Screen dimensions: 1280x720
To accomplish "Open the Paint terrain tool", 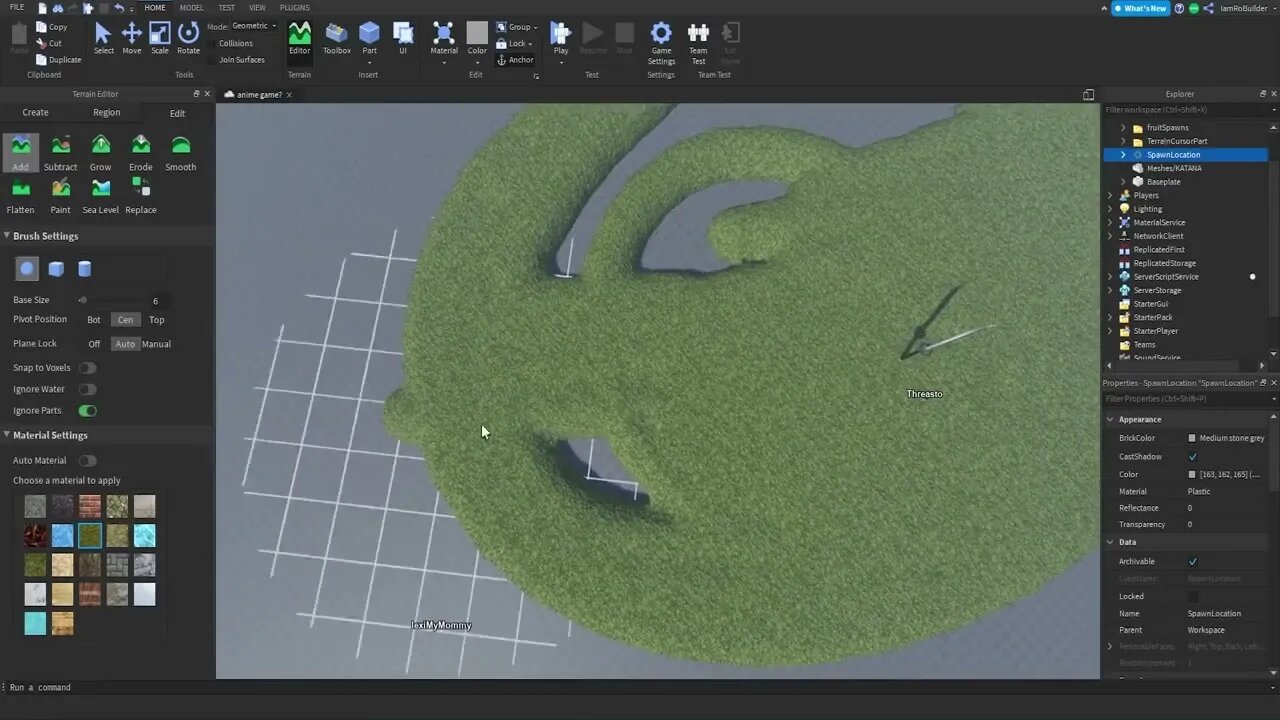I will pos(60,196).
